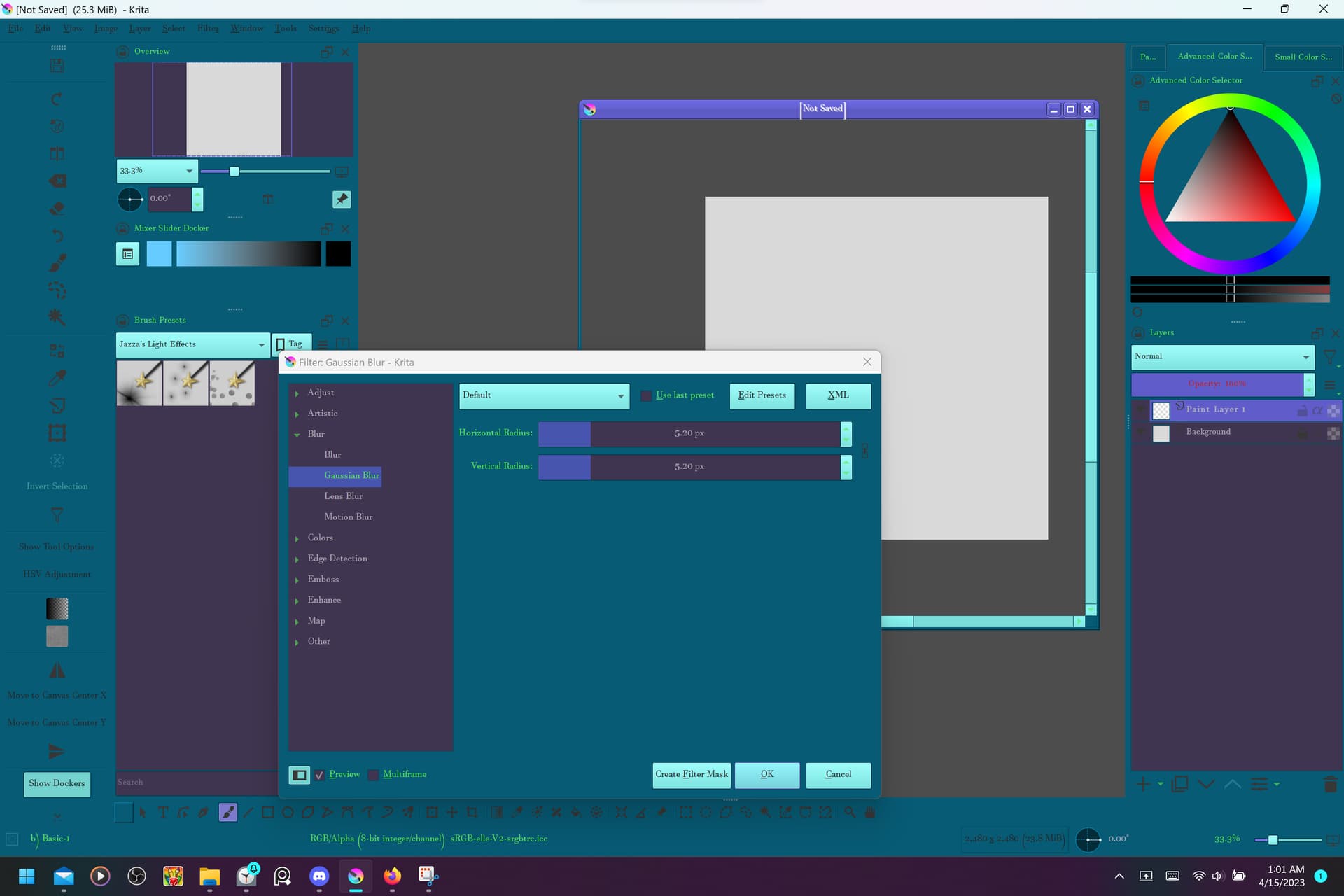Activate the Crop tool
Image resolution: width=1344 pixels, height=896 pixels.
tap(472, 812)
